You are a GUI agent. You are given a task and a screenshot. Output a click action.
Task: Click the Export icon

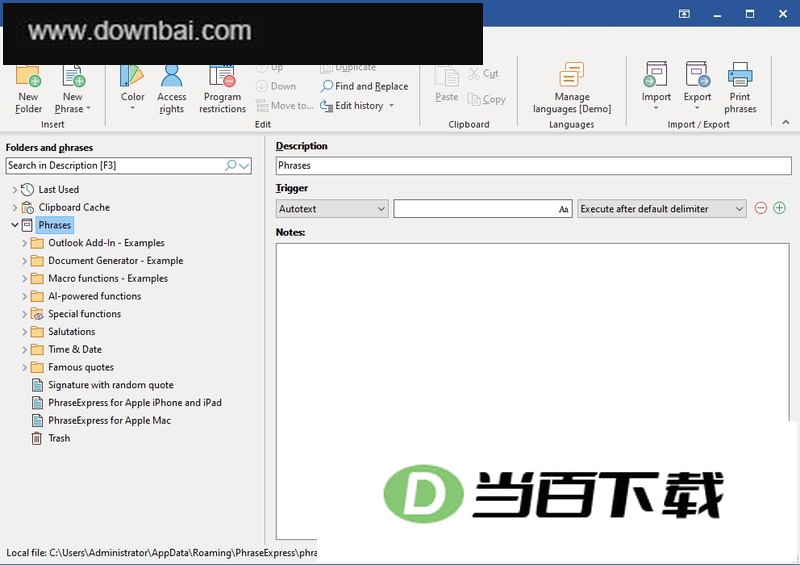697,75
